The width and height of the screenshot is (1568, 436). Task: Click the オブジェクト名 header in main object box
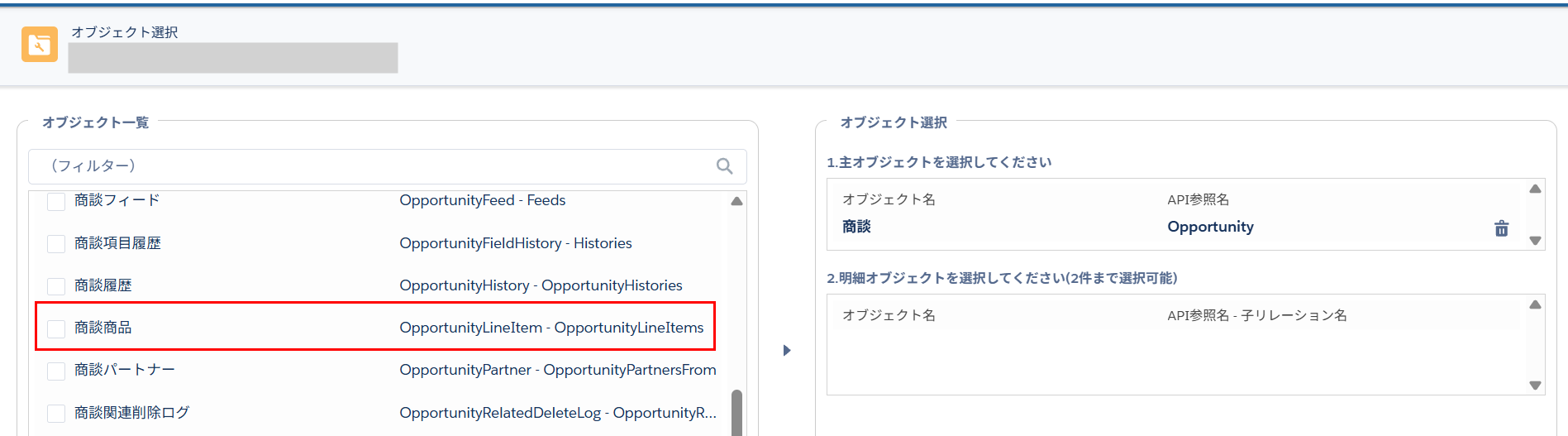click(x=889, y=199)
